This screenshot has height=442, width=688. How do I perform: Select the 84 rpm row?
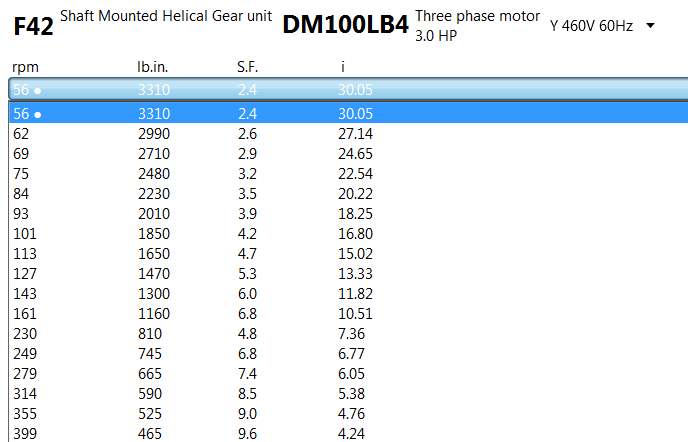(x=348, y=194)
